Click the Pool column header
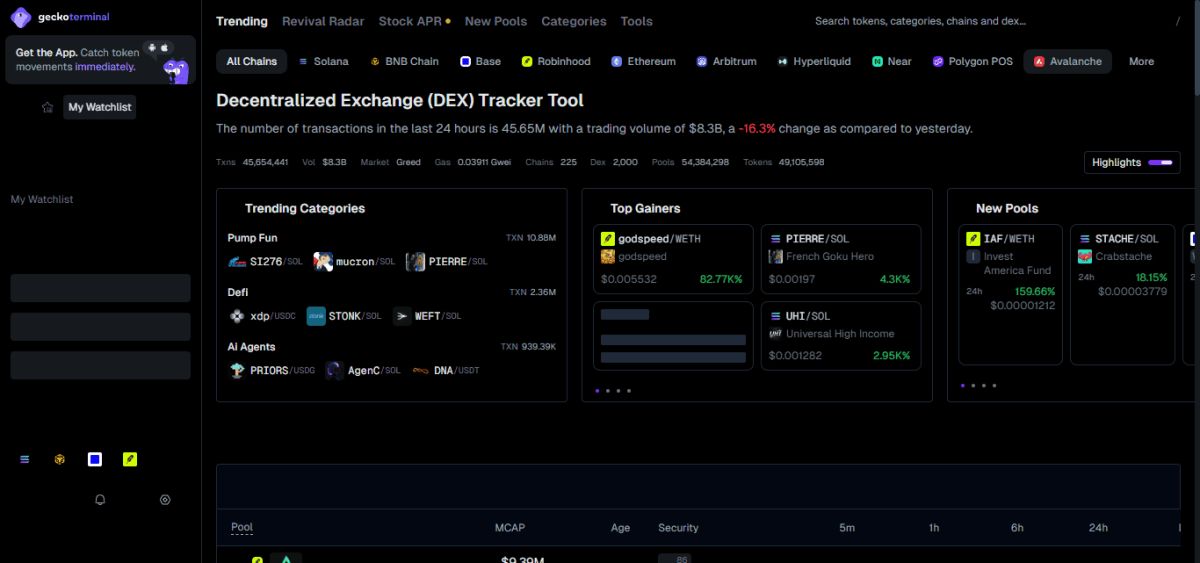Viewport: 1200px width, 563px height. pos(242,527)
